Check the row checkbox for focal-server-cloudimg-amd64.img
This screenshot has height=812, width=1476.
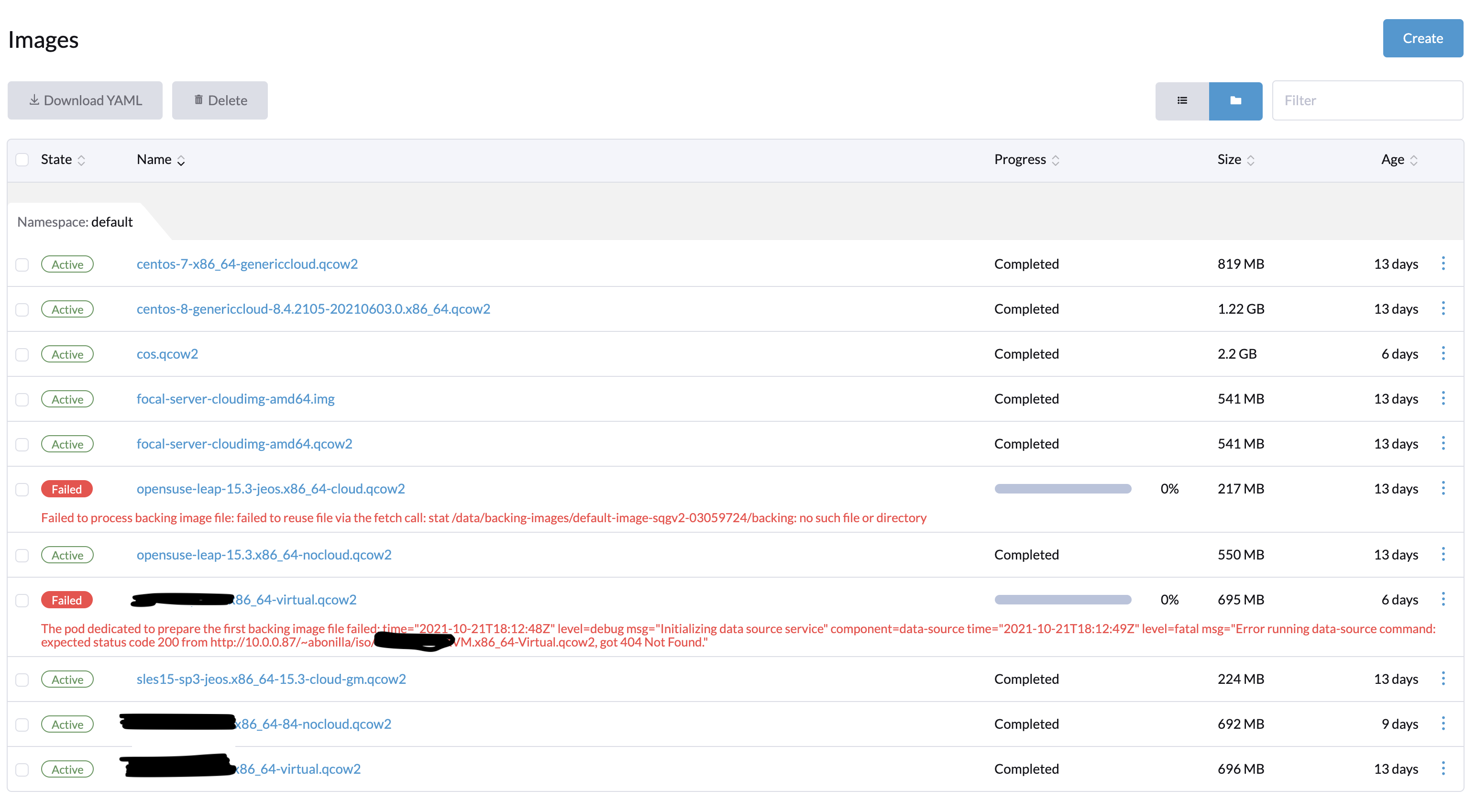22,399
